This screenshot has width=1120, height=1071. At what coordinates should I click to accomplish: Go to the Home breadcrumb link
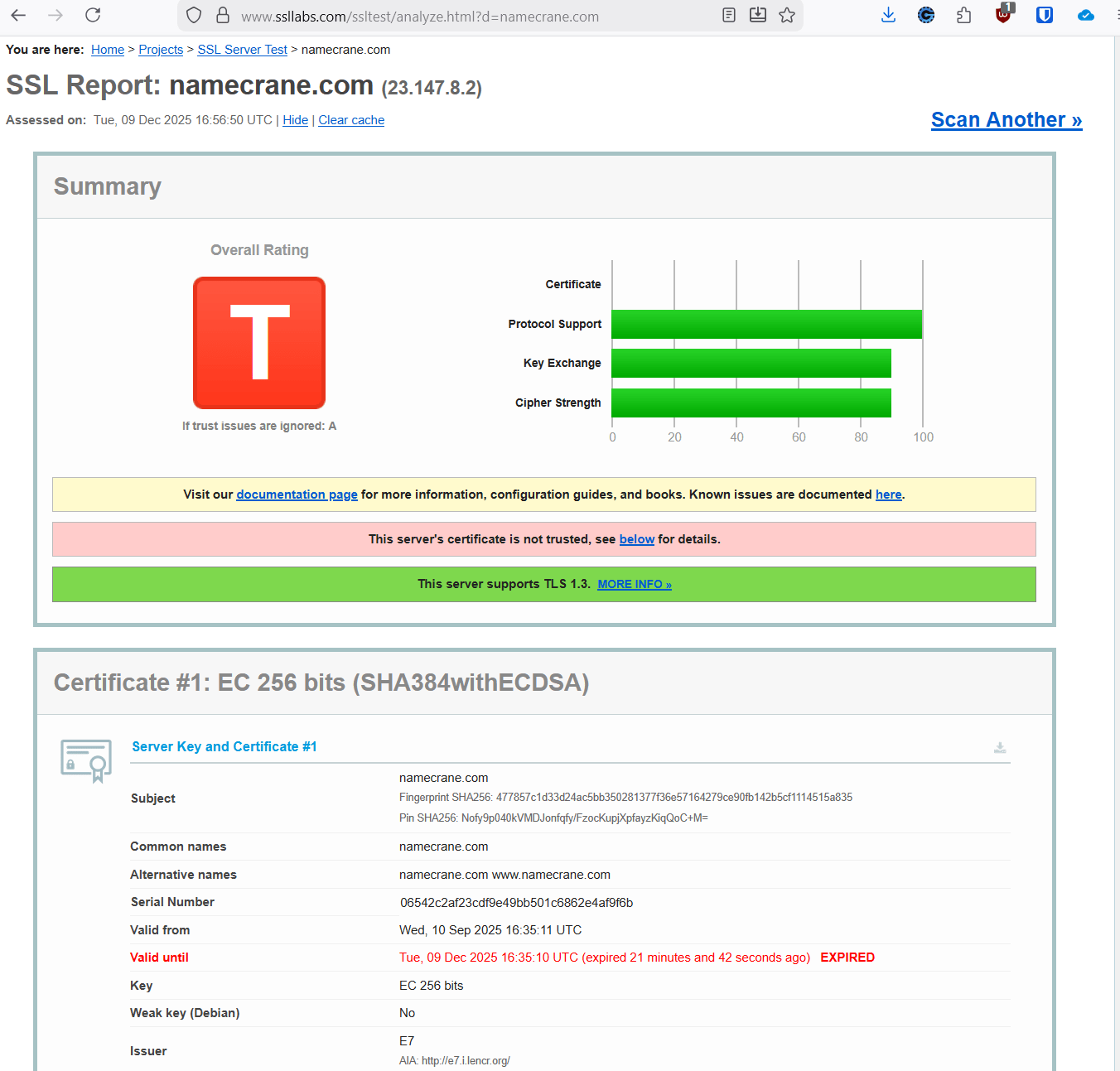[x=108, y=50]
